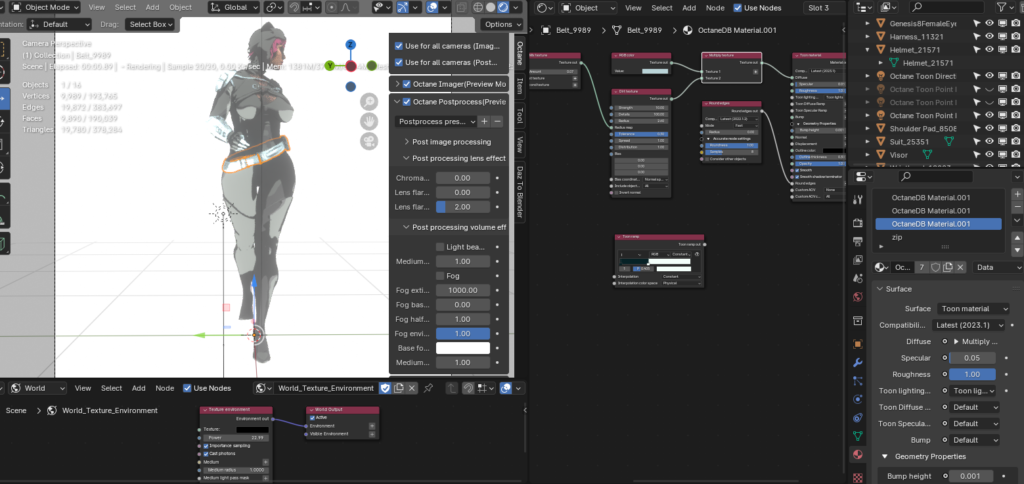Unlink the World_Texture_Environment datablock with X
Screen dimensions: 1024x484
411,388
